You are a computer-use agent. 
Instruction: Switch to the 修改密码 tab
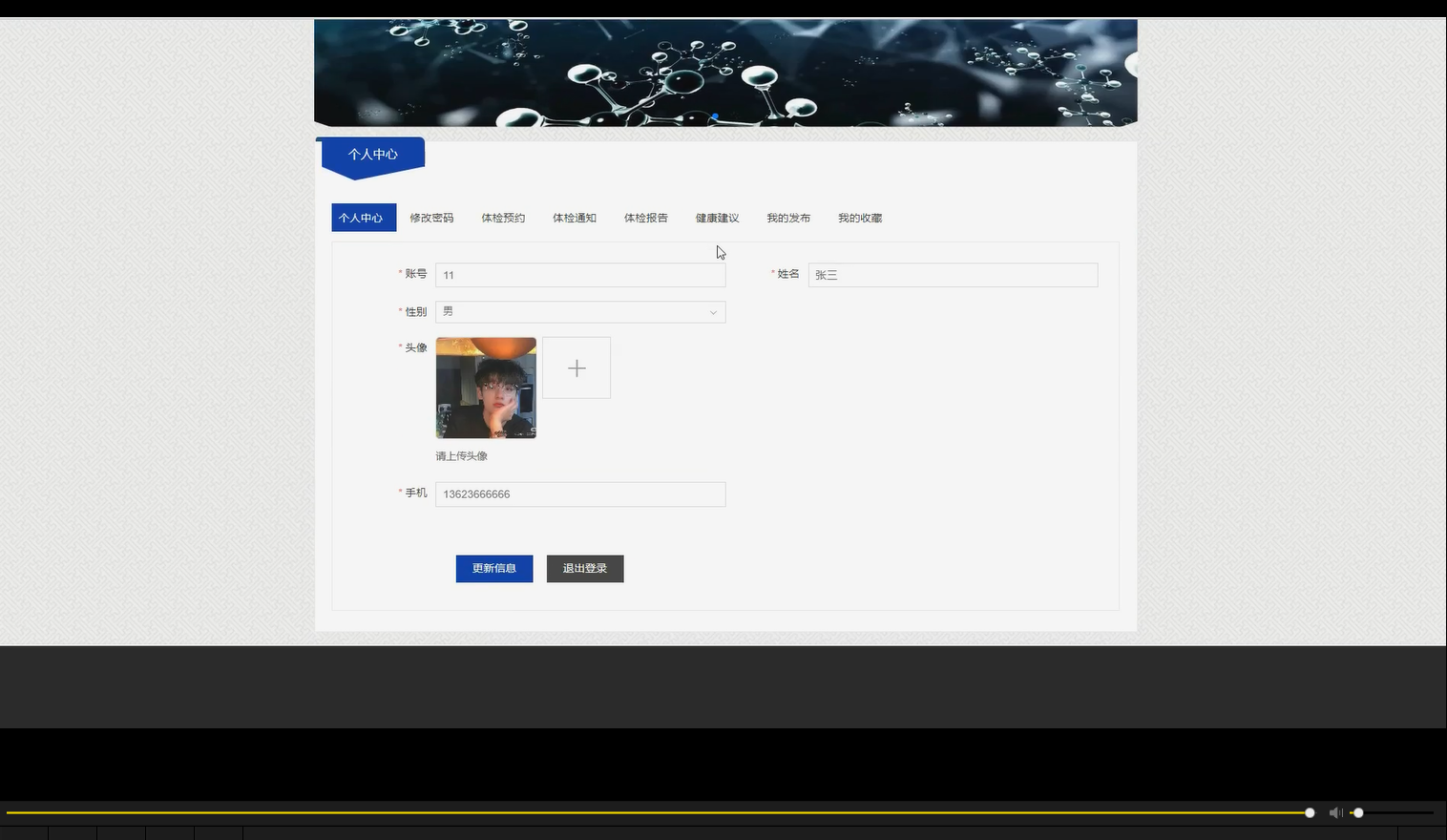431,218
